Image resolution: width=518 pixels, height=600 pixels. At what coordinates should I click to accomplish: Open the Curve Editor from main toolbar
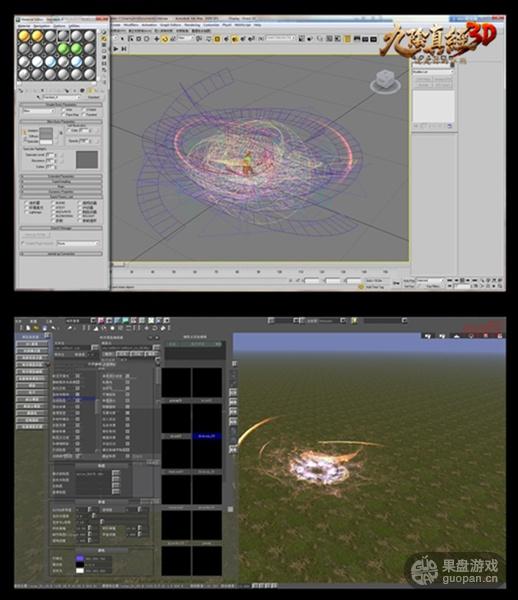(x=329, y=39)
